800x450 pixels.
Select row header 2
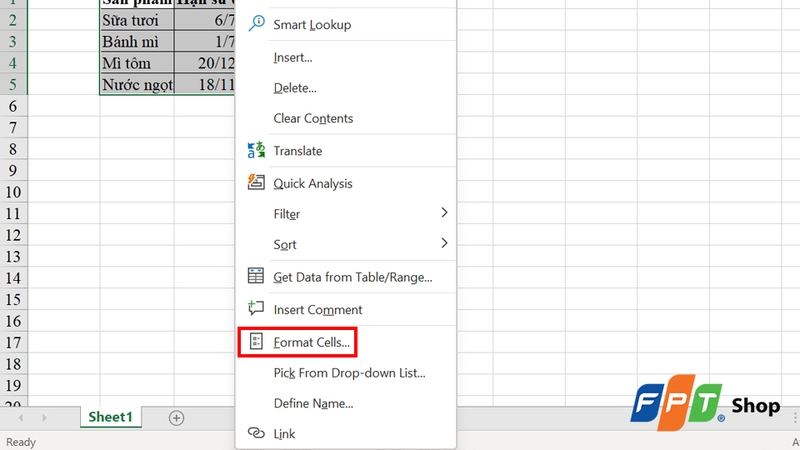pos(13,20)
